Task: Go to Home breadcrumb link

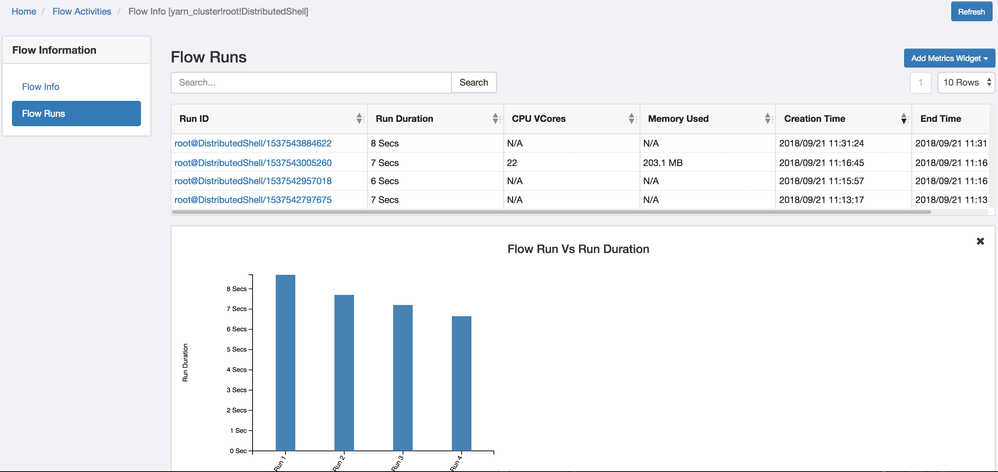Action: (x=24, y=11)
